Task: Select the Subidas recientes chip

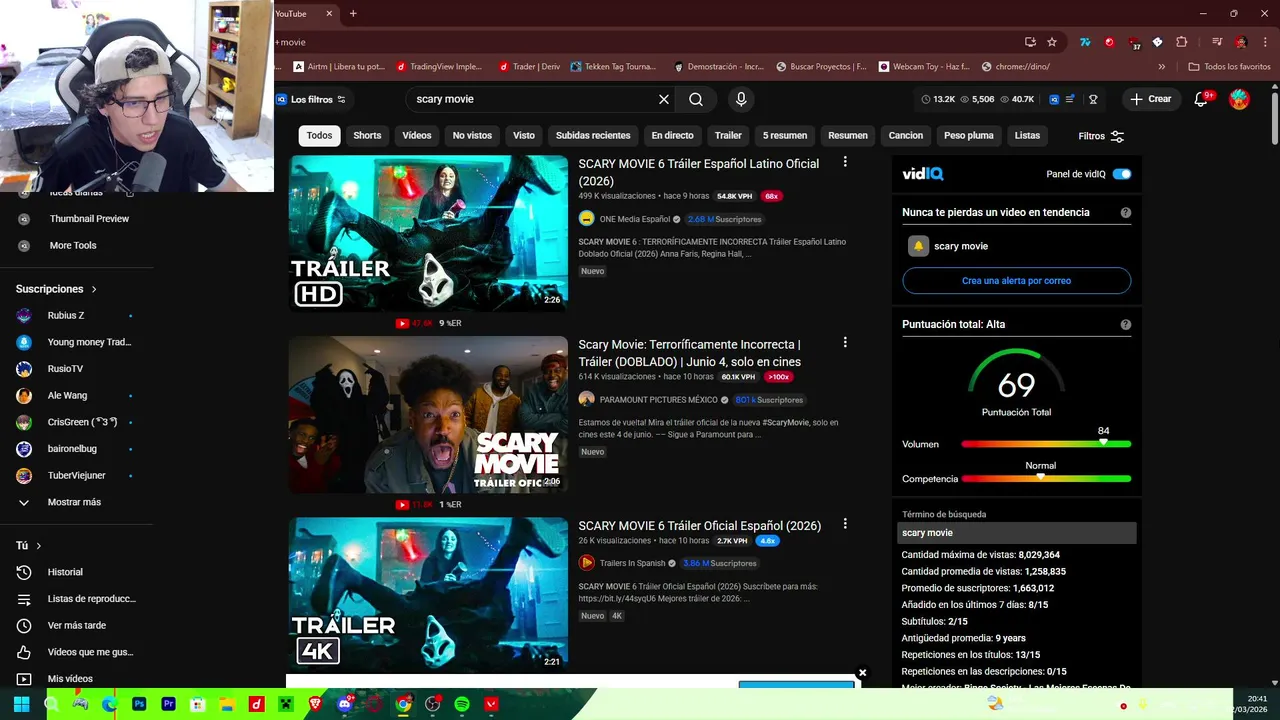Action: point(593,135)
